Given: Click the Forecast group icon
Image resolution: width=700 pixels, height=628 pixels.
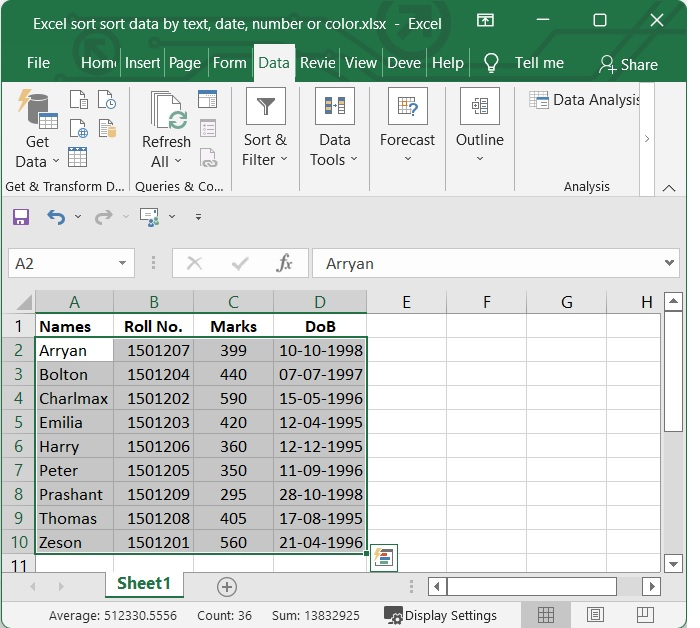Looking at the screenshot, I should pos(407,107).
